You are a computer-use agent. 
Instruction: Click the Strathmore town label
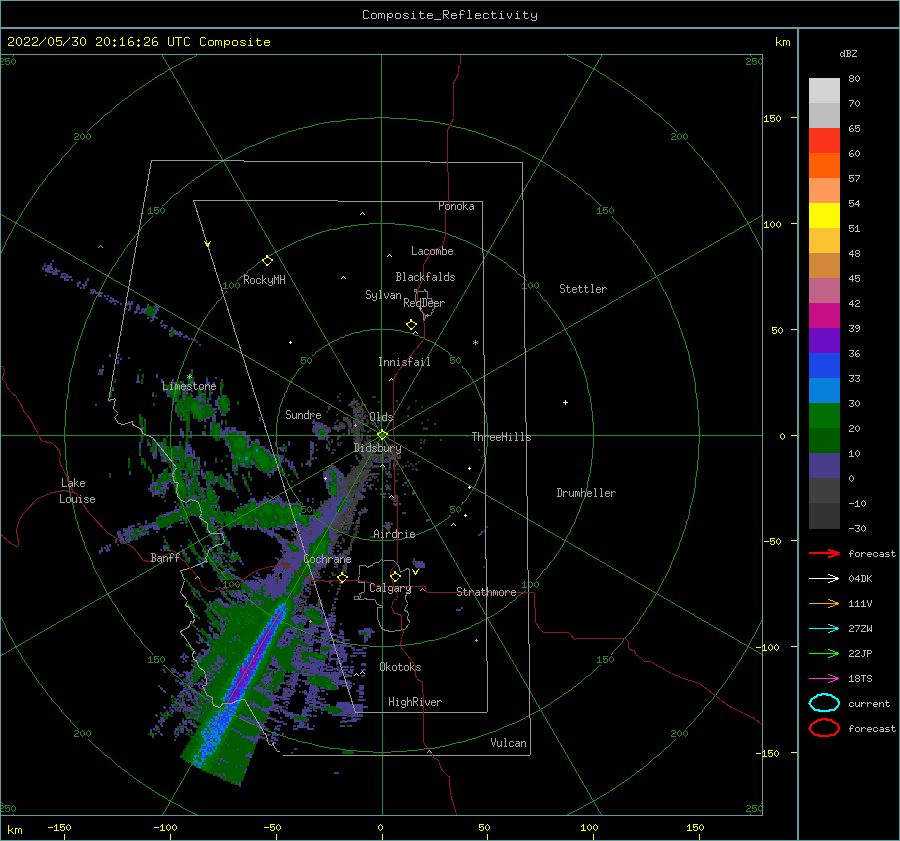(x=486, y=592)
